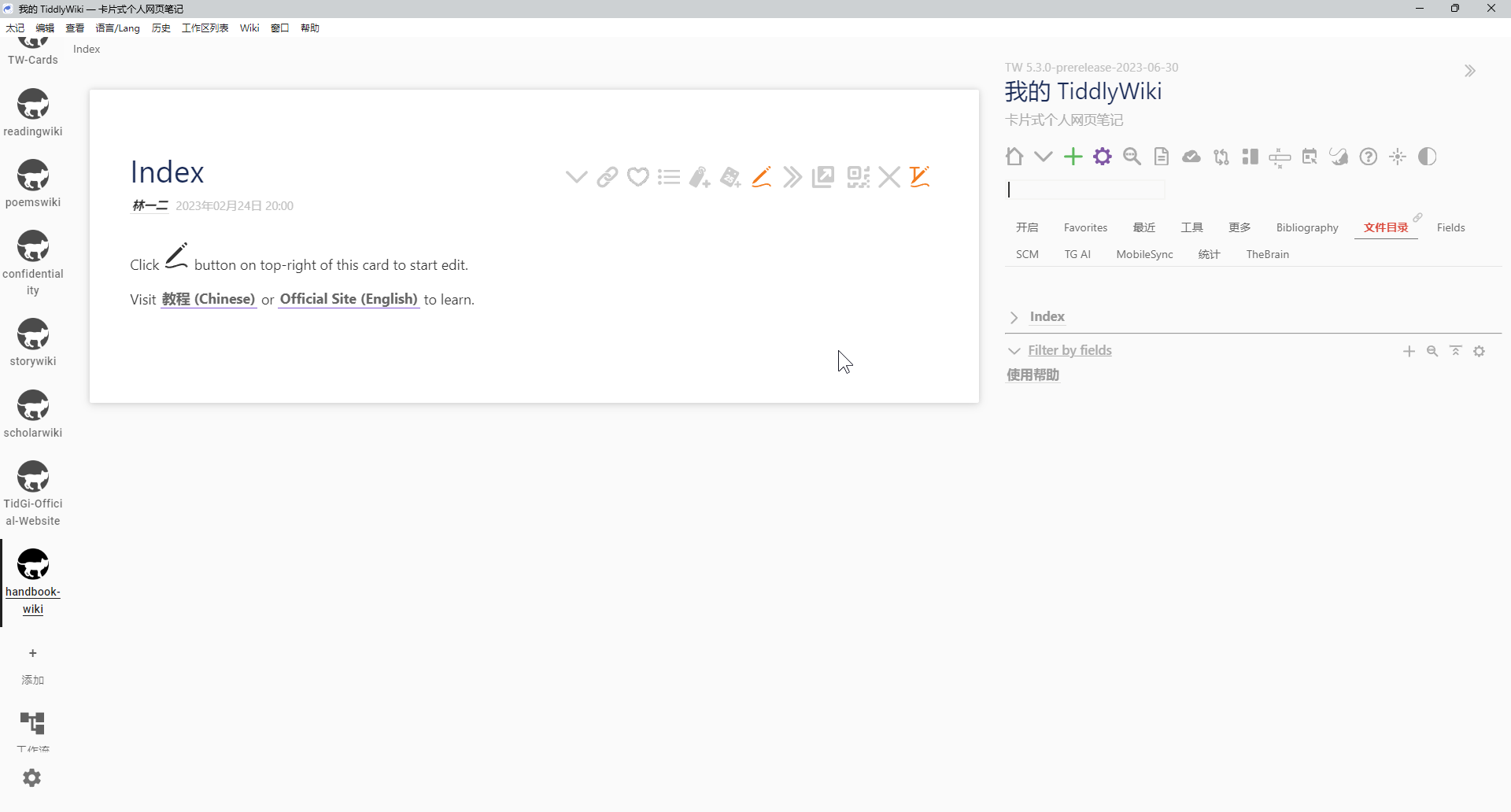Screen dimensions: 1511x812
Task: Select the 文件目录 tab
Action: click(1386, 227)
